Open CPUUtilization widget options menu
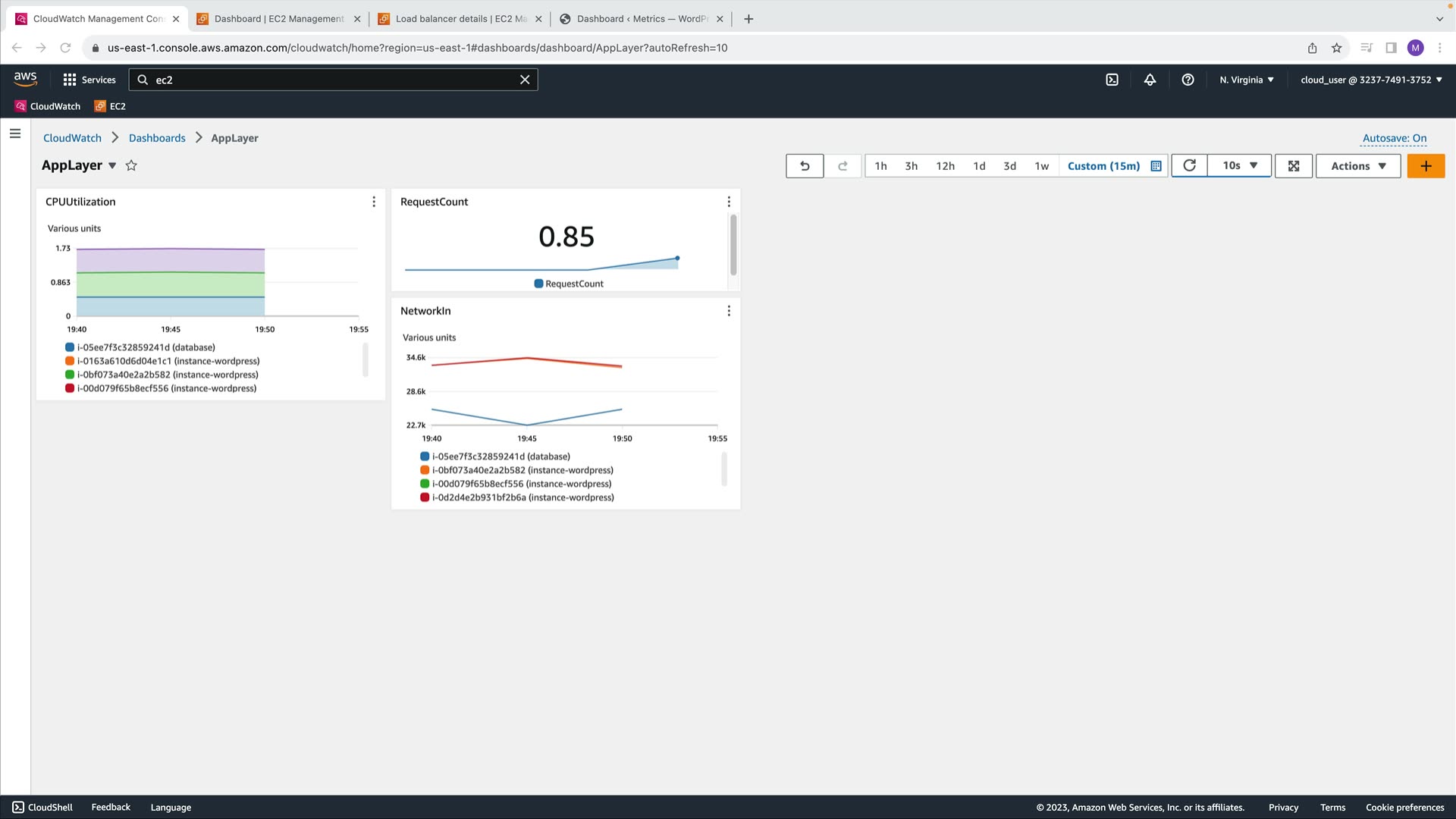The image size is (1456, 819). click(x=374, y=202)
